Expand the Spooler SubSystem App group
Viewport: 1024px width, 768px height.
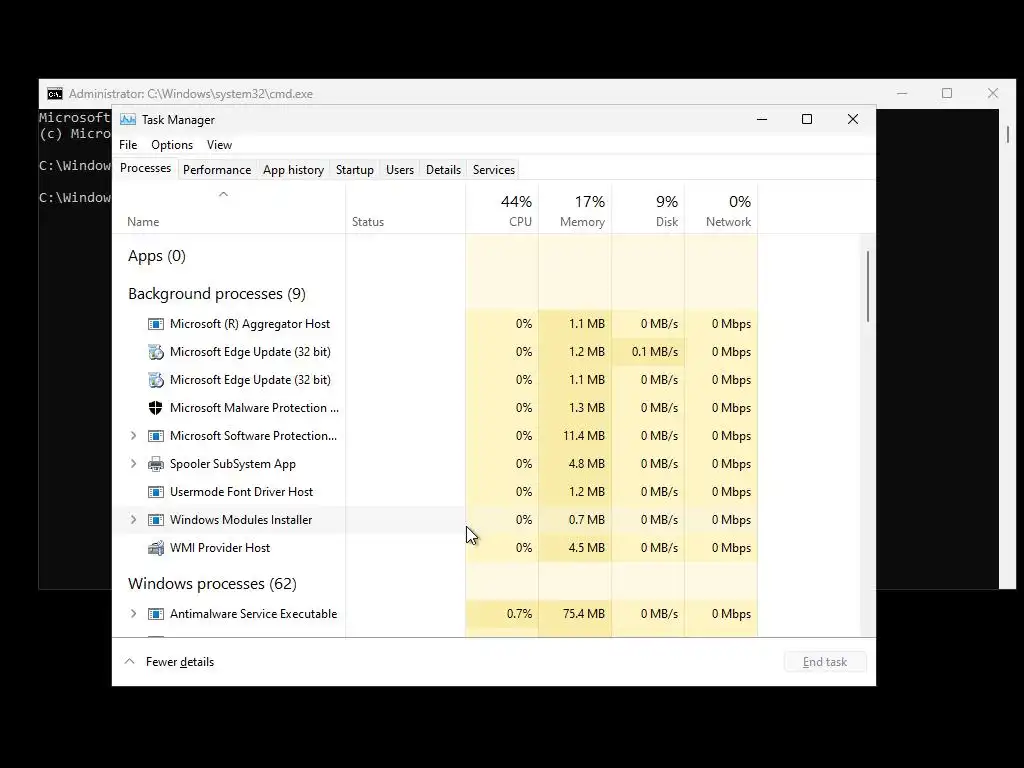133,464
